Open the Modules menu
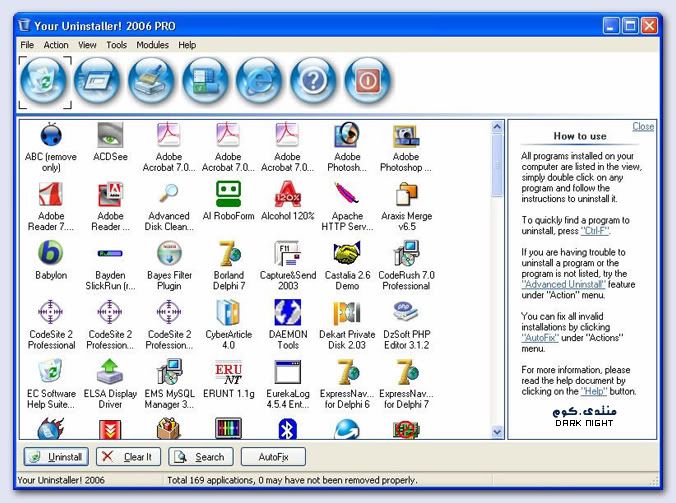 152,45
